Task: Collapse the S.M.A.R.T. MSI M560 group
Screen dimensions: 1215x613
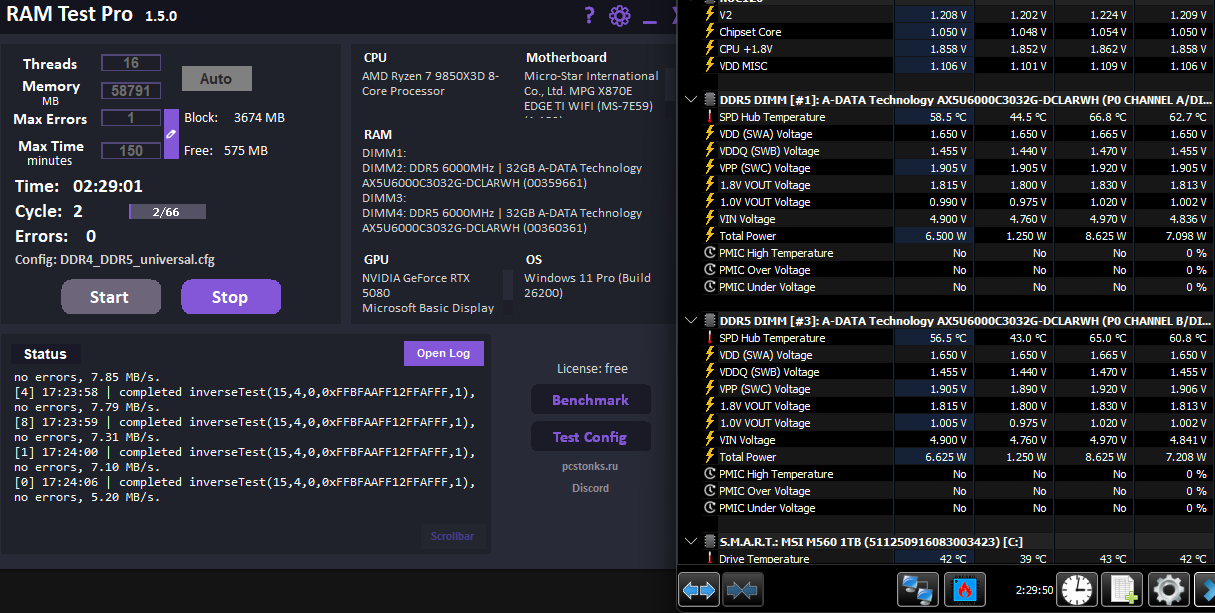Action: pos(690,542)
